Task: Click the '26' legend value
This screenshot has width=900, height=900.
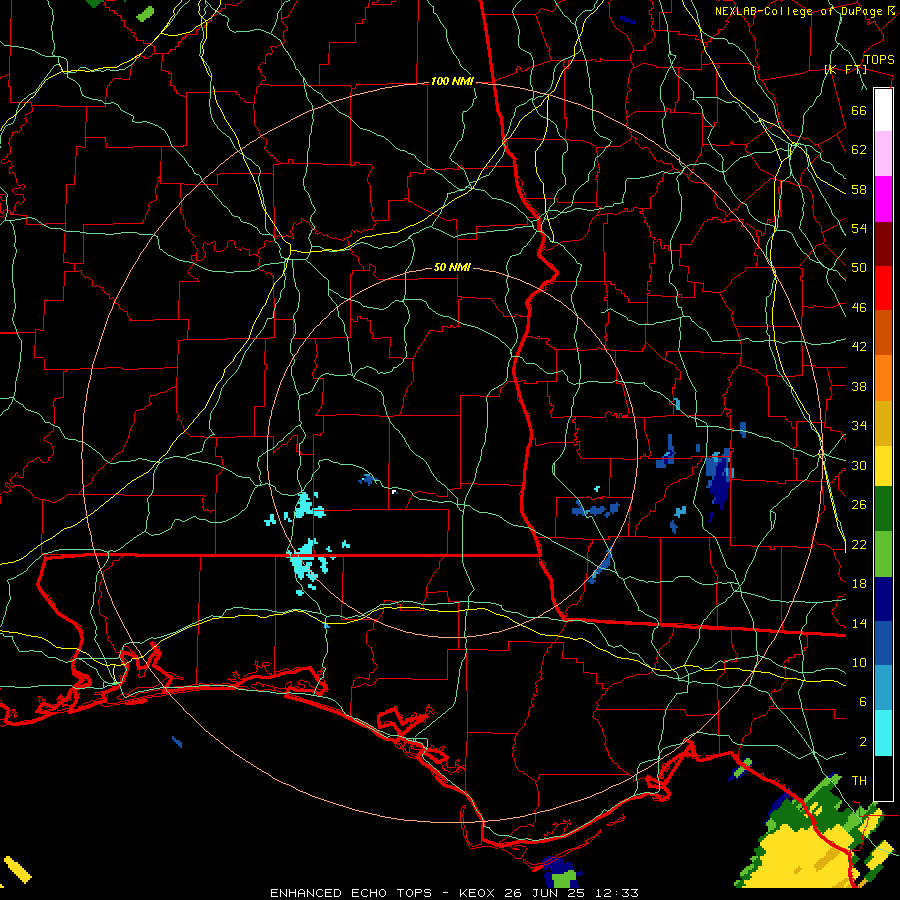Action: (x=859, y=505)
